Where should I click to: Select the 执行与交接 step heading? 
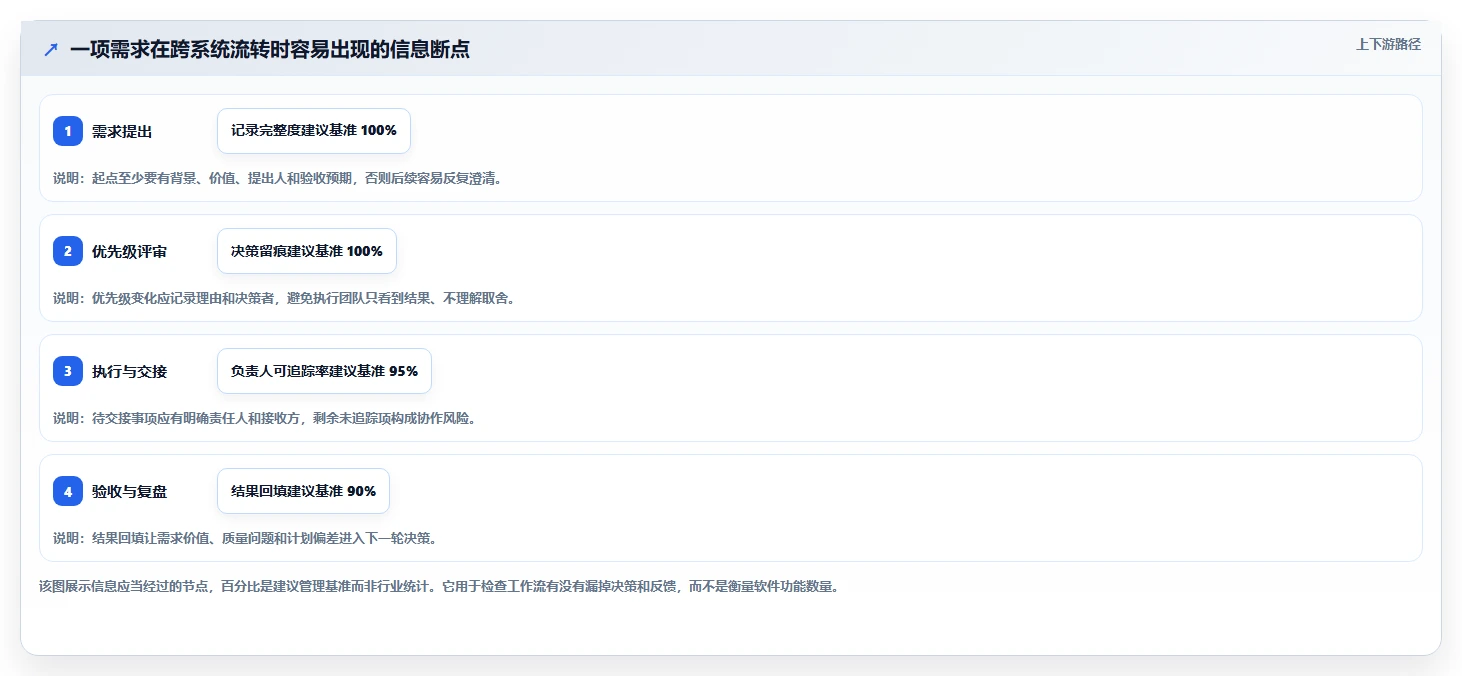(x=129, y=372)
